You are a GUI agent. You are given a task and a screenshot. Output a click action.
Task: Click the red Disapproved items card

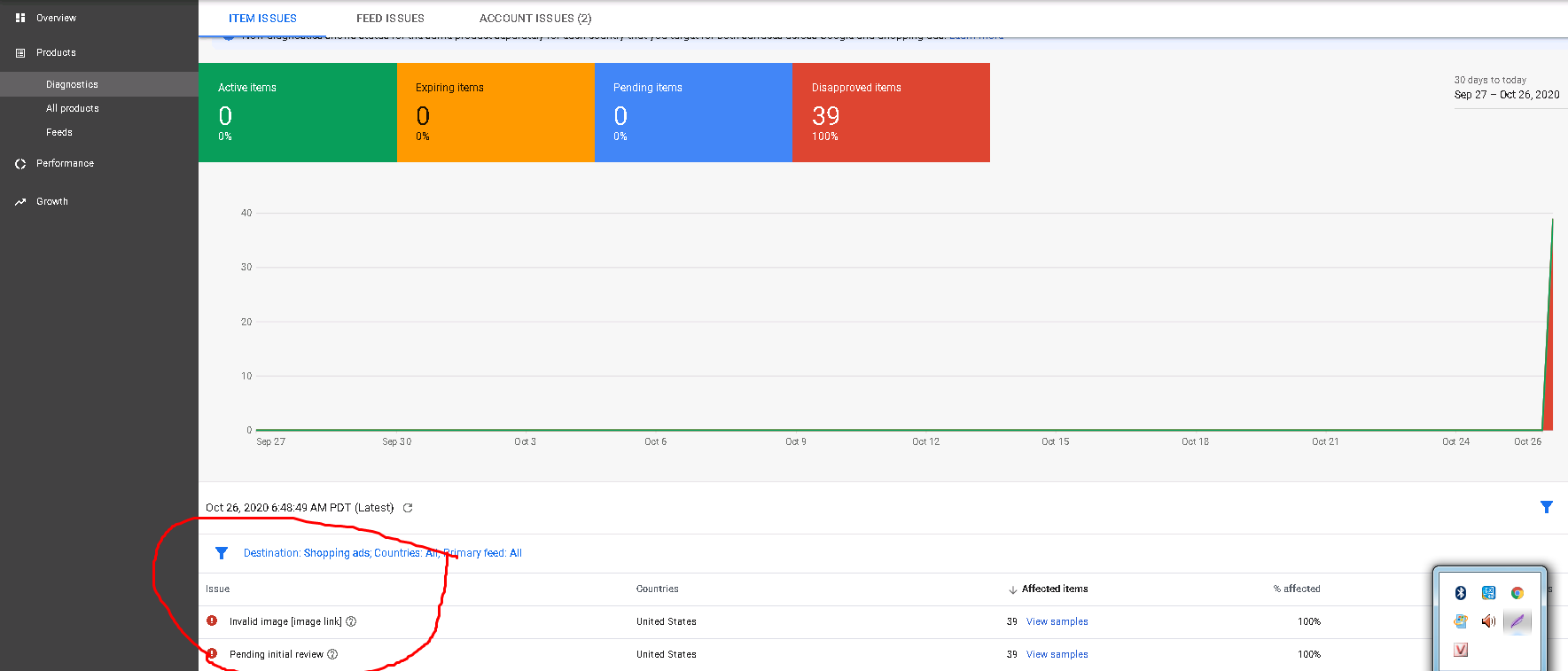click(890, 113)
